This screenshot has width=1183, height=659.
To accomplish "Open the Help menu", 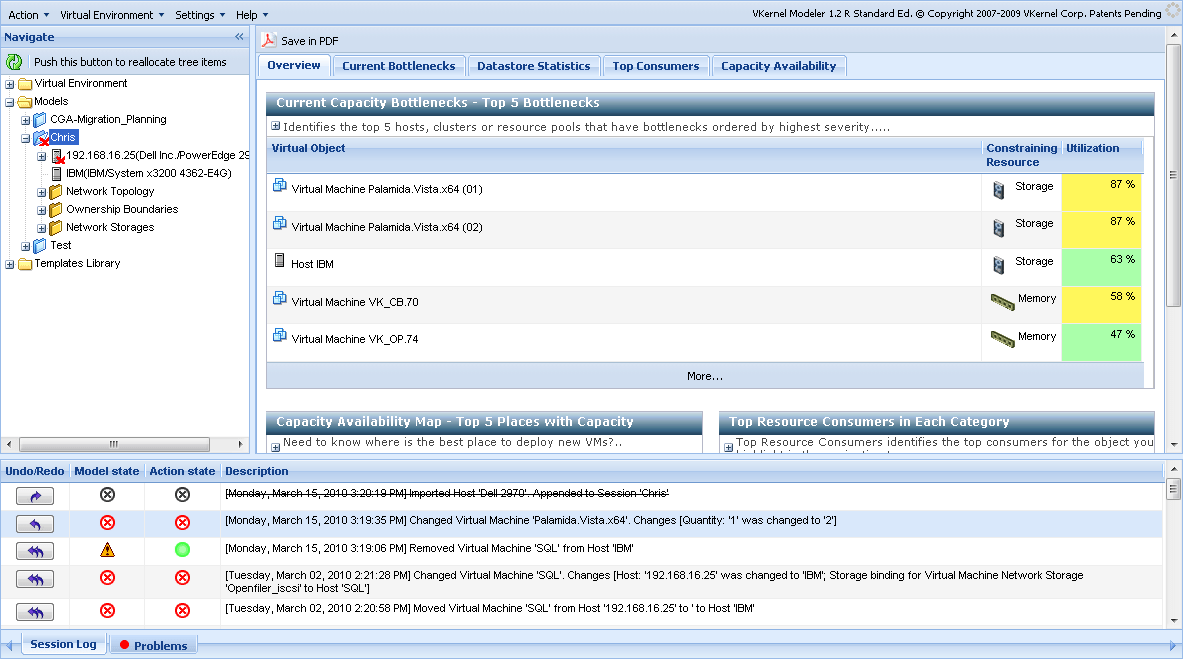I will click(x=252, y=15).
